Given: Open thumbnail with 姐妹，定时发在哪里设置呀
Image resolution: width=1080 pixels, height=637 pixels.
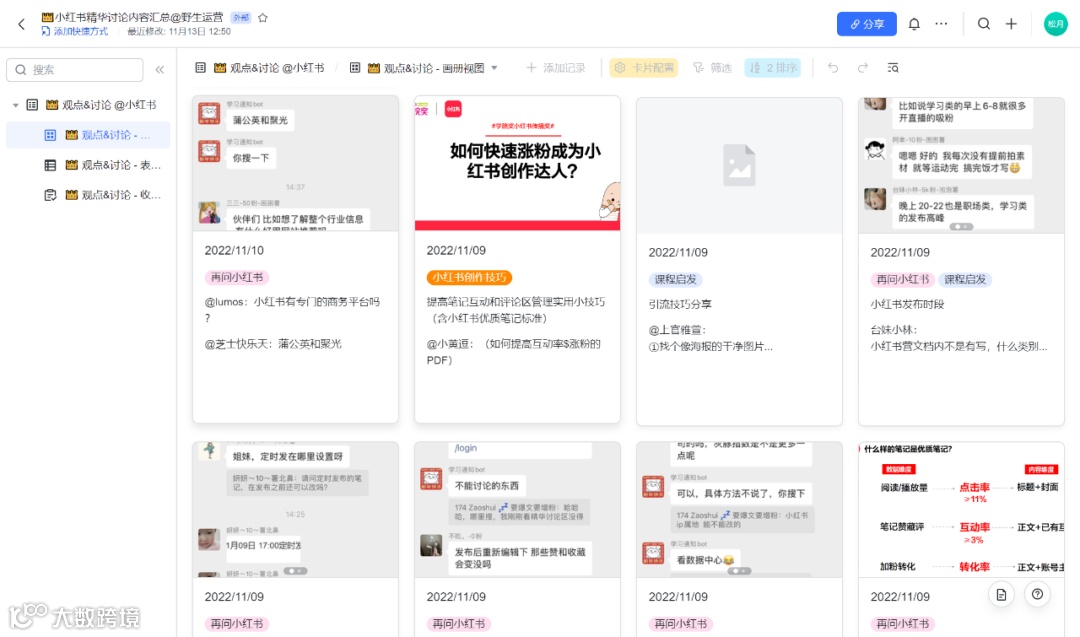Looking at the screenshot, I should click(295, 510).
